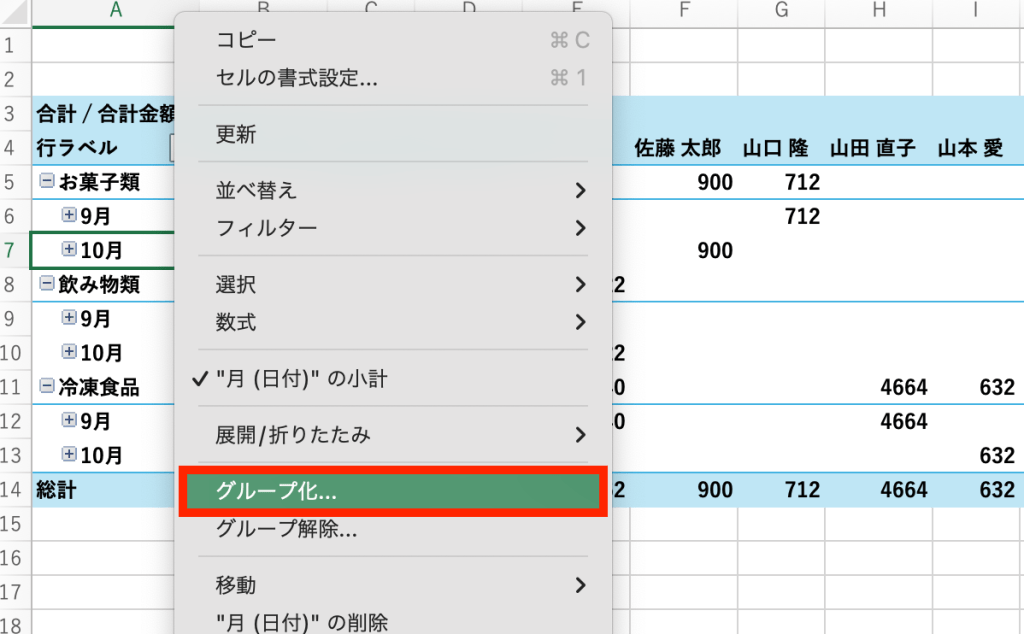Viewport: 1024px width, 634px height.
Task: Open セルの書式設定... dialog from the menu
Action: coord(297,78)
